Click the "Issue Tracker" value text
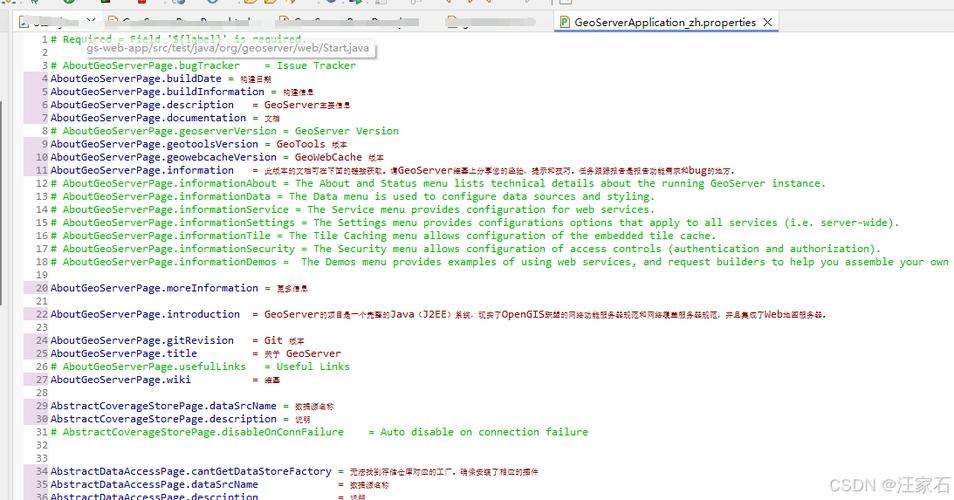The width and height of the screenshot is (954, 500). coord(316,66)
